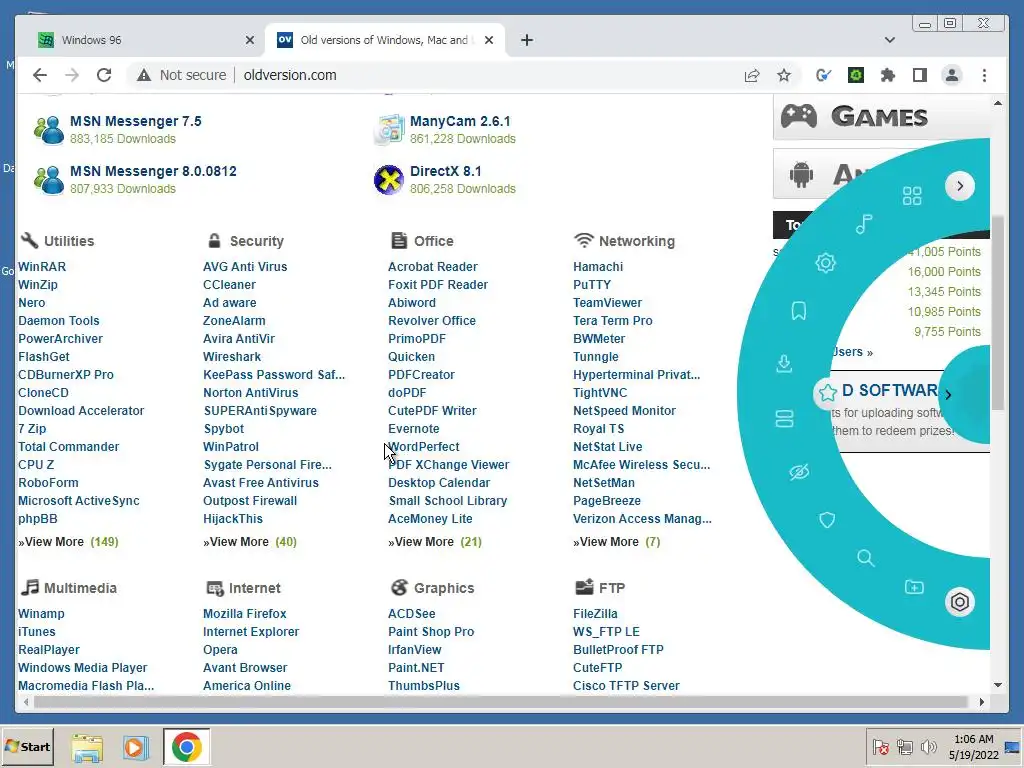Click the DirectX 8.1 yellow X icon
Image resolution: width=1024 pixels, height=768 pixels.
pos(389,180)
